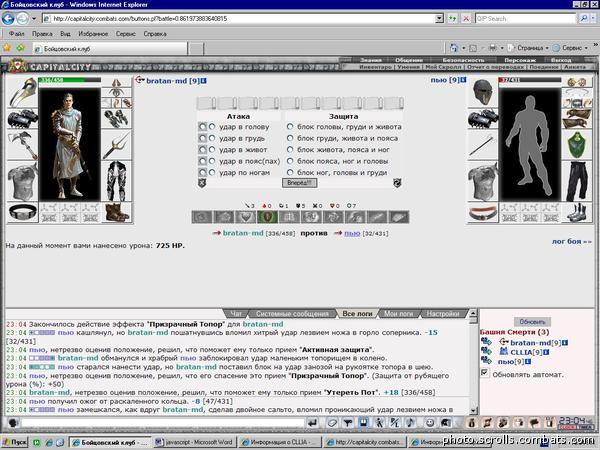600x450 pixels.
Task: Switch to the 'Мои логи' tab
Action: coord(398,314)
